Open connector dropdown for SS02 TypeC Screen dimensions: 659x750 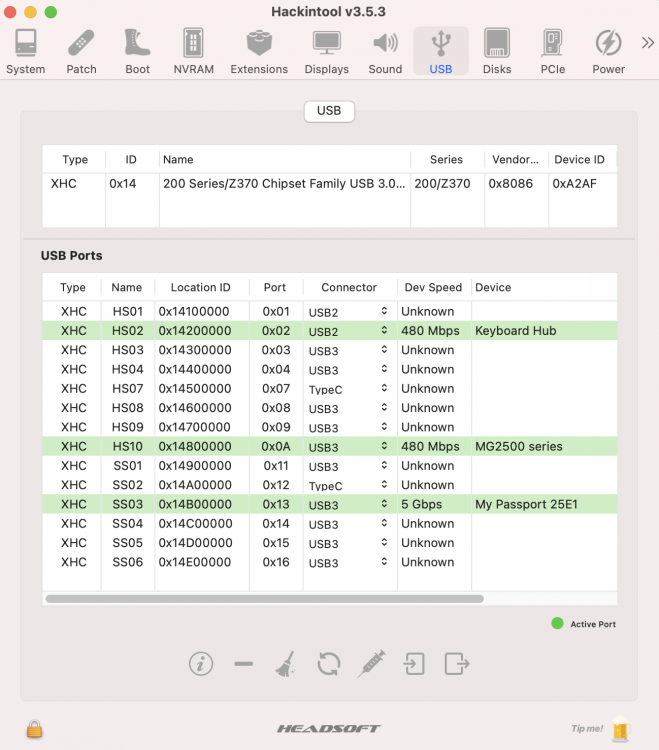pyautogui.click(x=384, y=485)
